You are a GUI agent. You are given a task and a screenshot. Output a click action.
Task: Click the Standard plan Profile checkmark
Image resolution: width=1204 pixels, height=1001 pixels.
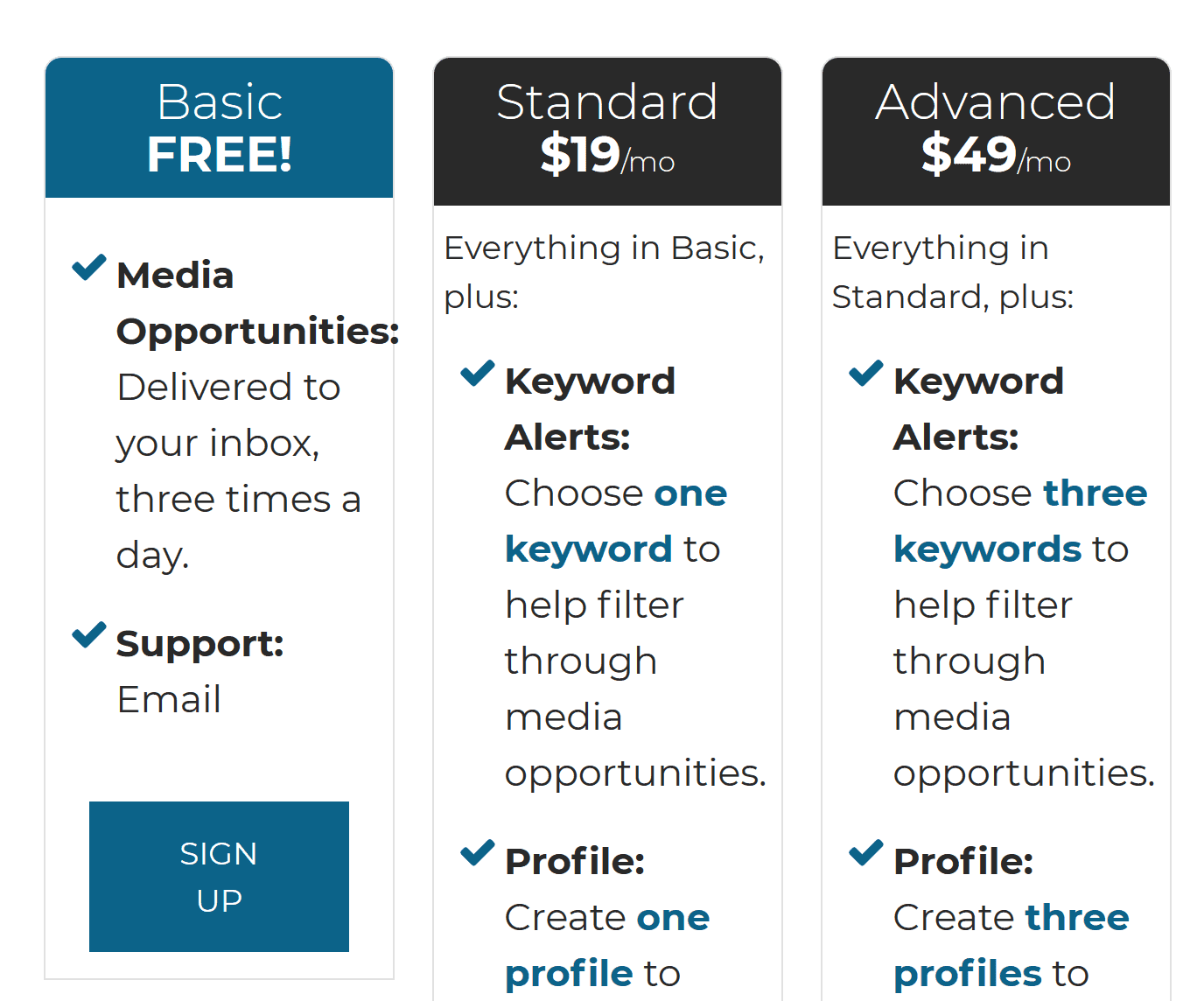[x=478, y=852]
